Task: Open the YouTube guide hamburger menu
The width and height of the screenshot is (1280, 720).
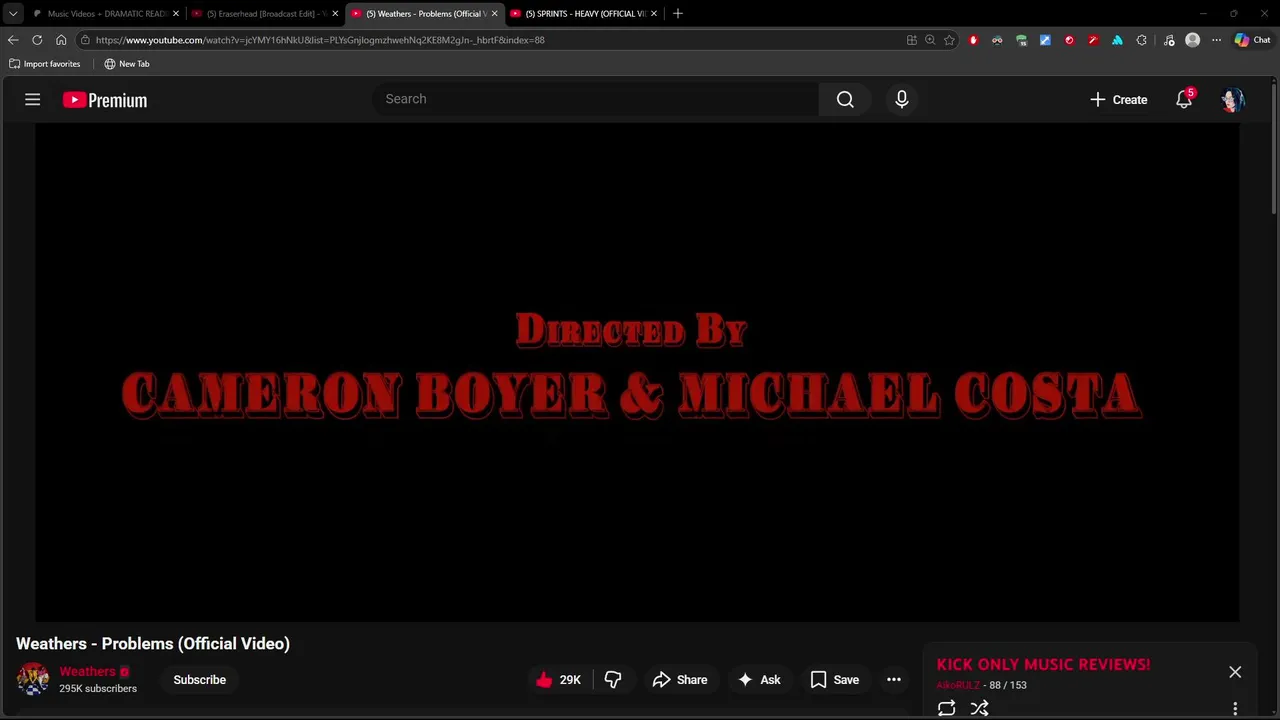Action: click(33, 99)
